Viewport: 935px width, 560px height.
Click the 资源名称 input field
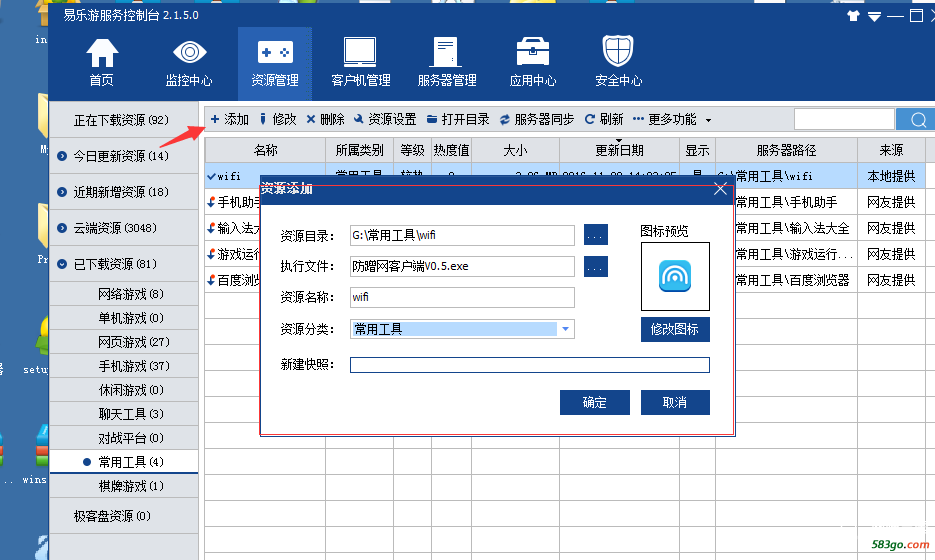point(462,297)
